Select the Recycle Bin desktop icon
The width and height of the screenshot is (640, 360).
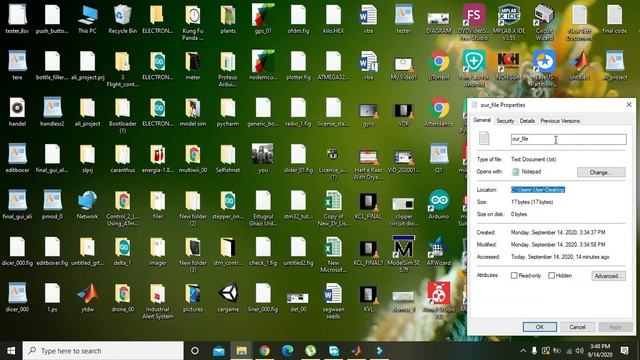coord(122,19)
